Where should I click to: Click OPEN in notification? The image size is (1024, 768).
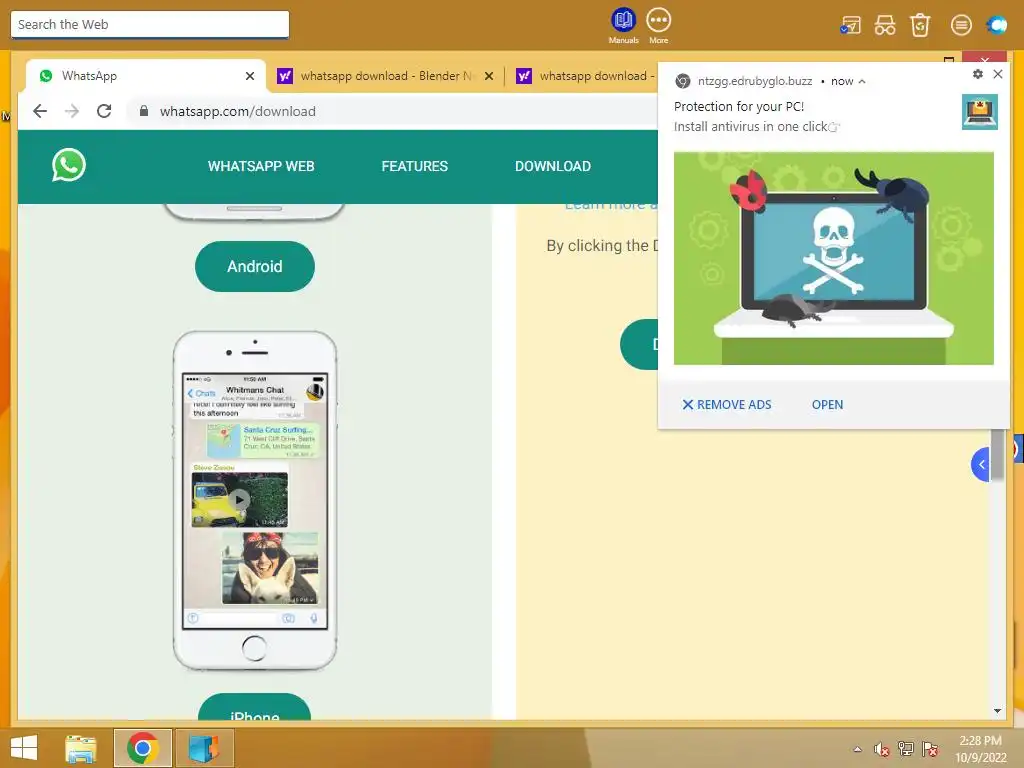point(827,404)
